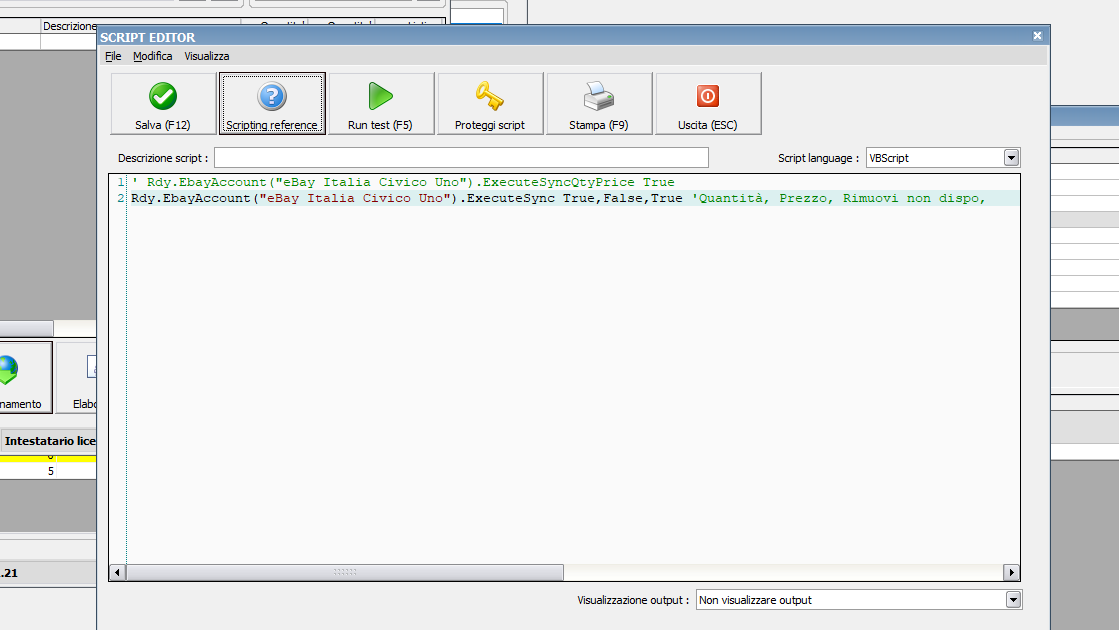Save the script with Salva (F12)
The height and width of the screenshot is (630, 1119).
click(163, 103)
